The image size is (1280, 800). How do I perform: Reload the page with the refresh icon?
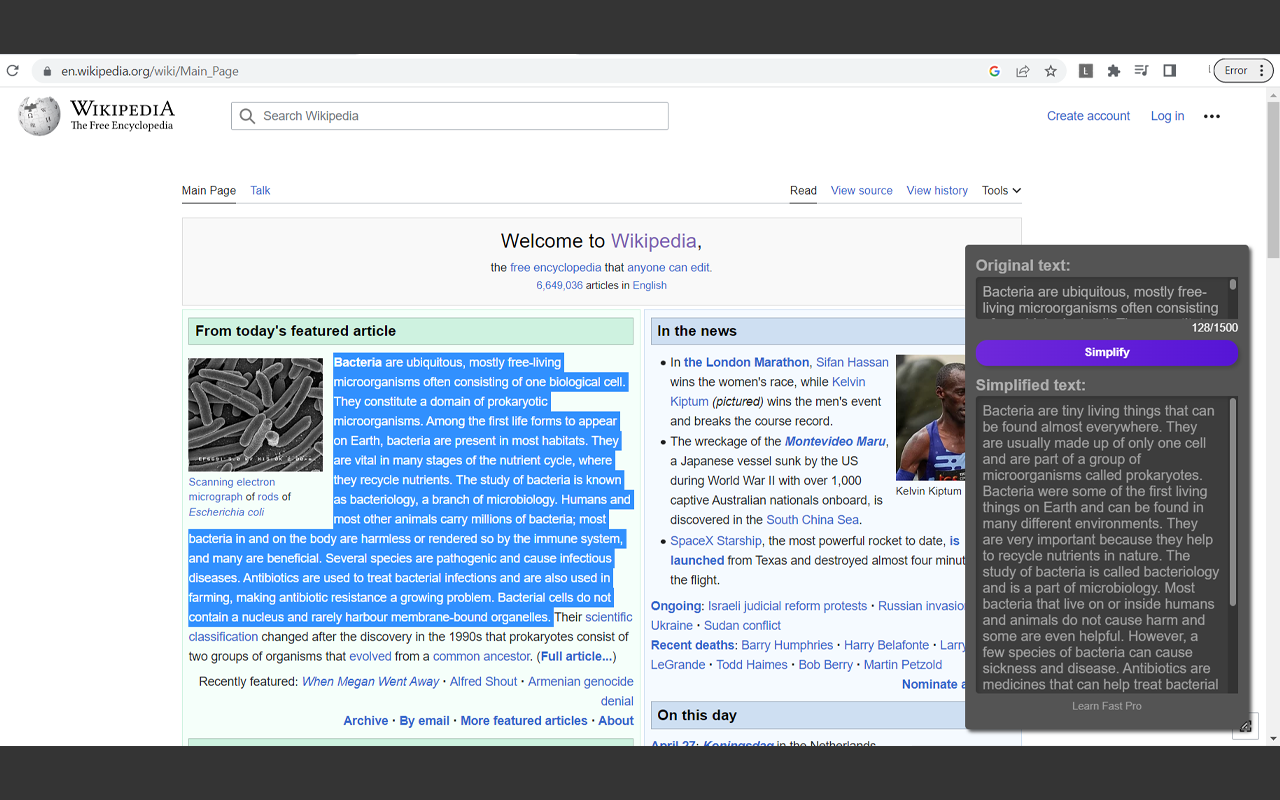(13, 71)
